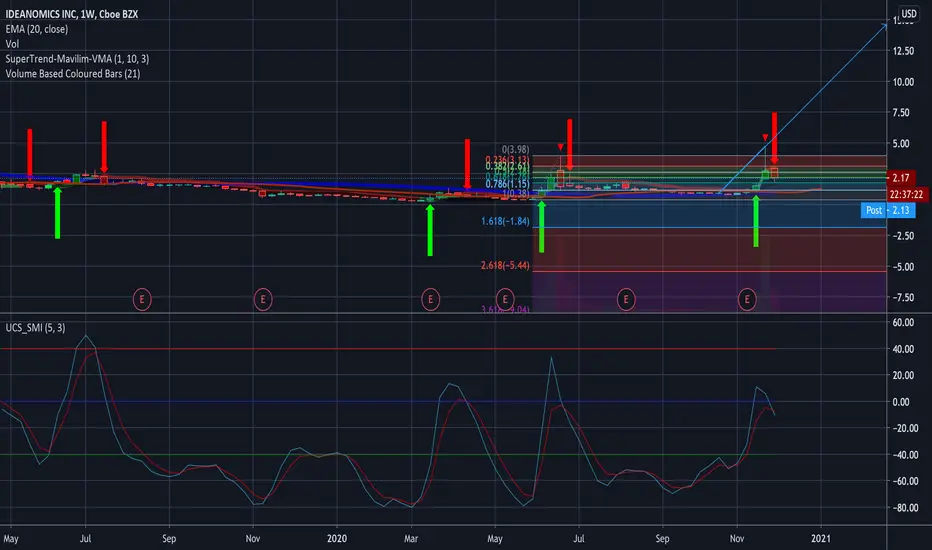Click the 10.00 price axis value

(x=903, y=82)
